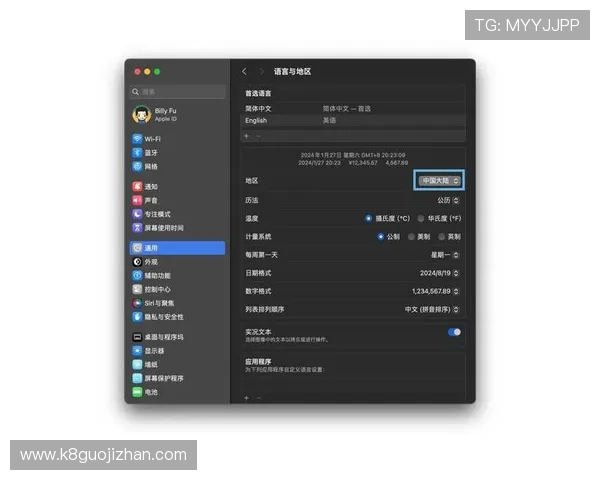Select English in preferred languages list
The image size is (600, 480).
[x=353, y=121]
